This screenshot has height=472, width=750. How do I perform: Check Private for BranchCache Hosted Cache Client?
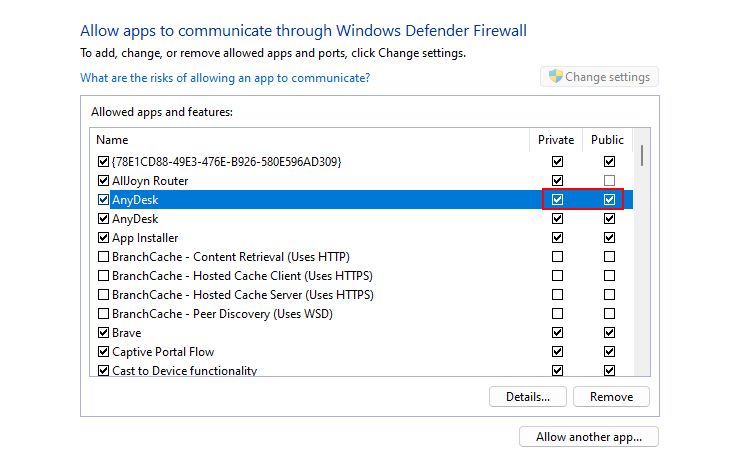(557, 276)
